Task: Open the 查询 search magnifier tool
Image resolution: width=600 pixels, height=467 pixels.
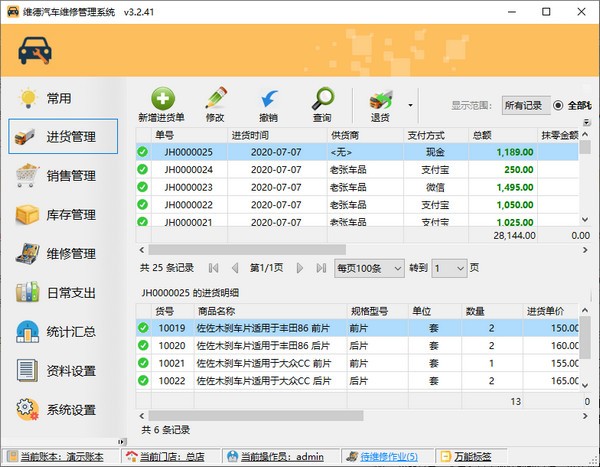Action: tap(322, 100)
